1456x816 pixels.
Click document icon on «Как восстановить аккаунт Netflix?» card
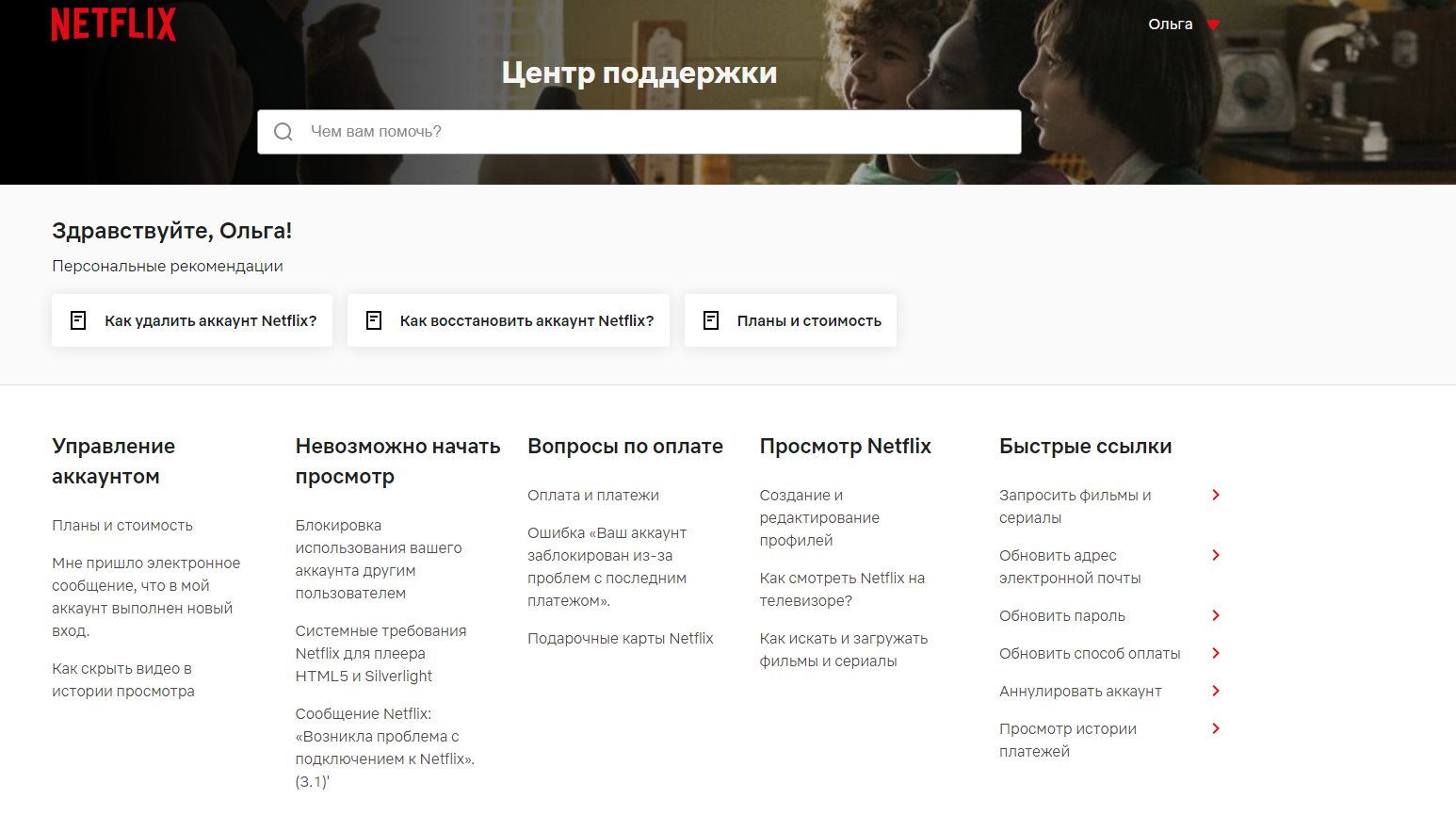pyautogui.click(x=374, y=320)
